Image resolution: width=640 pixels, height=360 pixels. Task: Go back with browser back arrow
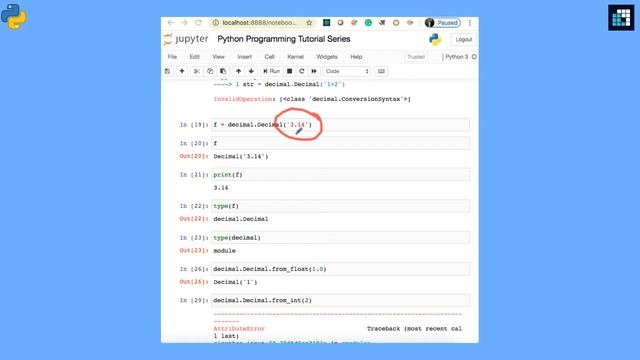tap(171, 23)
